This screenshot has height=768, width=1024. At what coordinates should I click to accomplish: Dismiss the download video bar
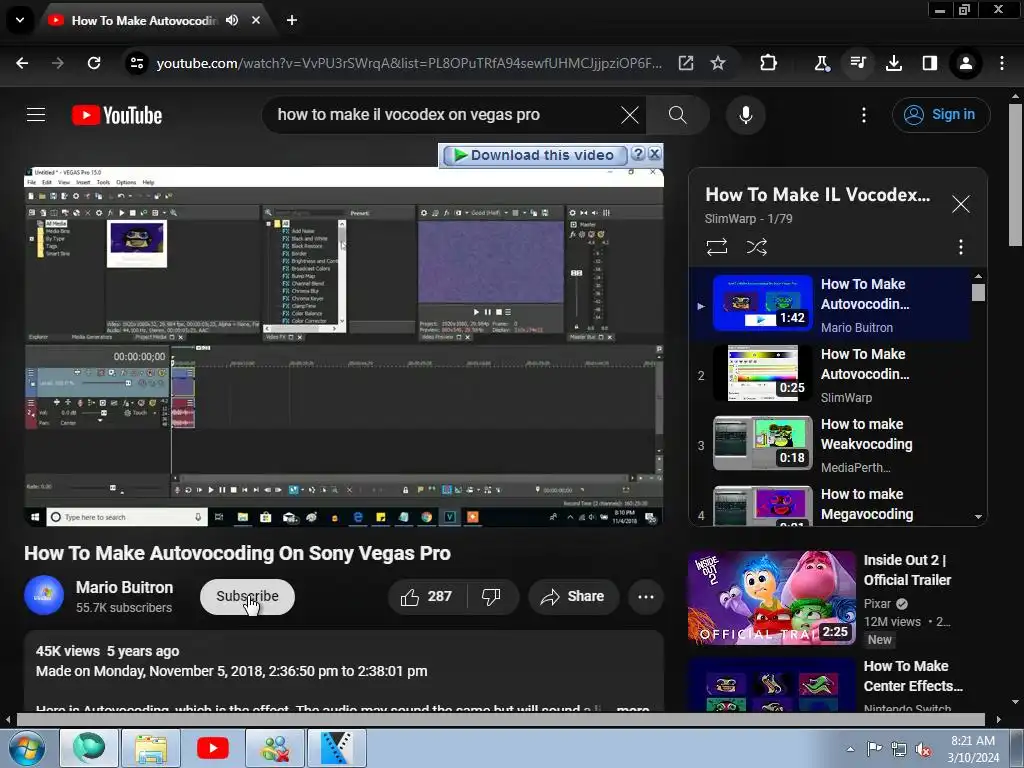point(654,154)
